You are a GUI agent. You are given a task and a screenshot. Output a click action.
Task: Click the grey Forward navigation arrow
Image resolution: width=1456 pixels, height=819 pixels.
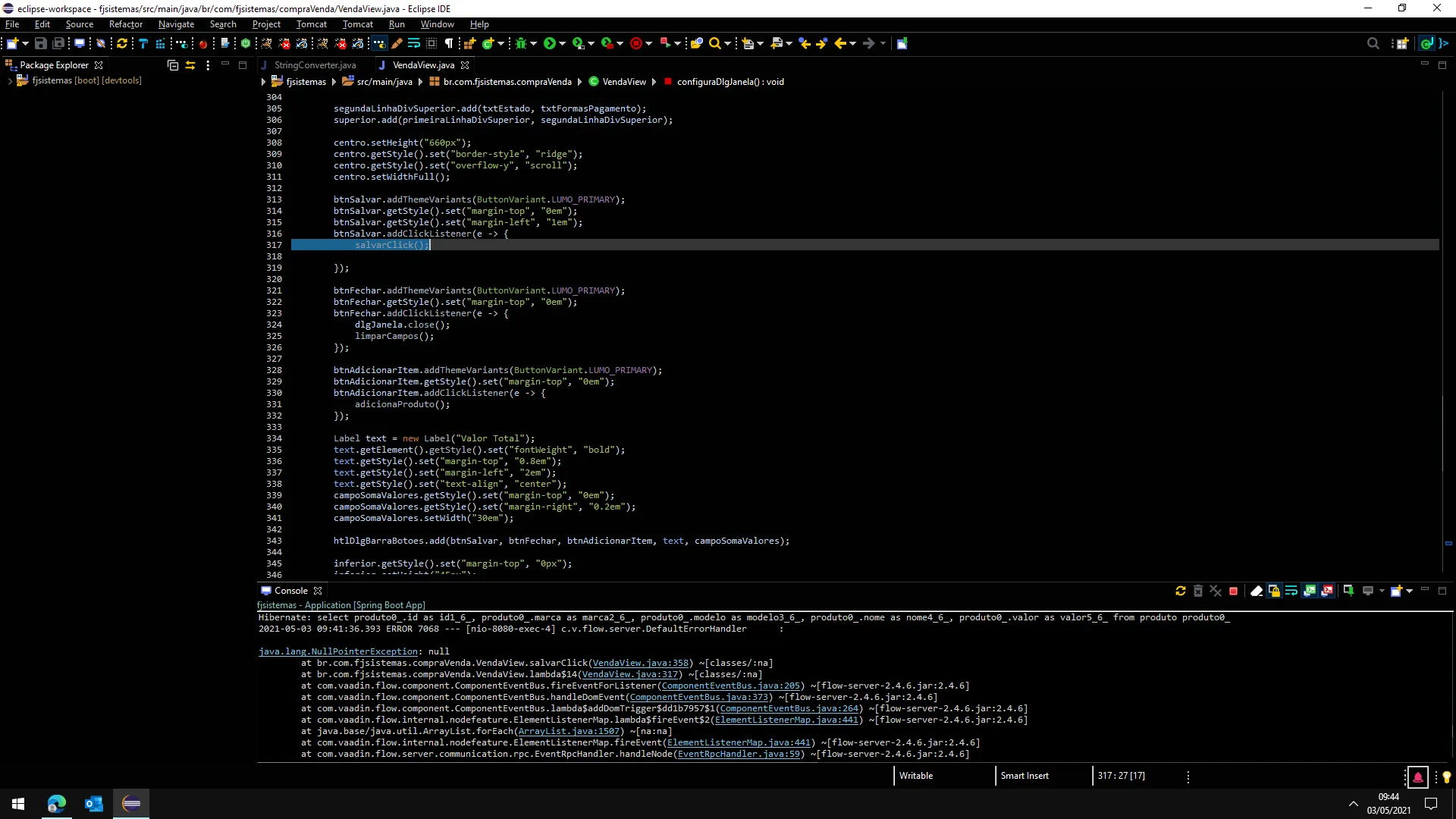point(869,43)
